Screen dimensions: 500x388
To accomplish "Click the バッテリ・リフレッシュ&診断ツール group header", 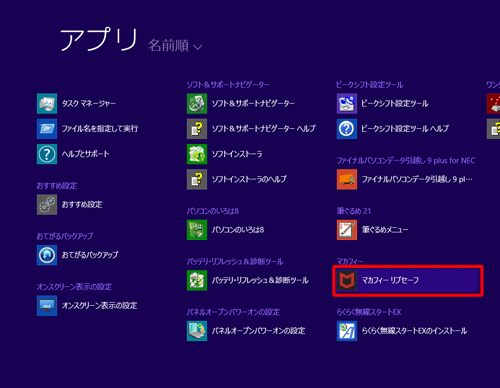I will coord(235,262).
